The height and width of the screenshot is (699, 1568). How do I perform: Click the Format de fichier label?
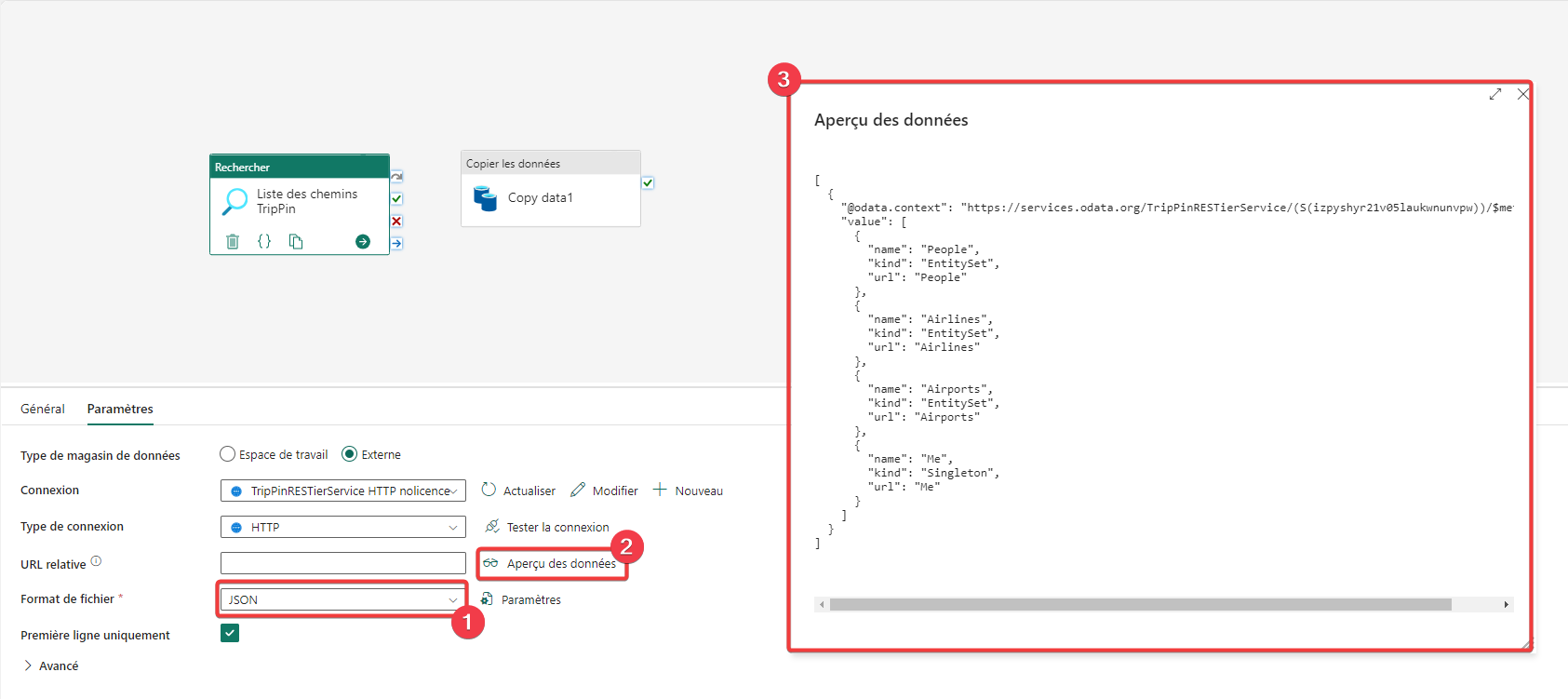click(x=67, y=598)
